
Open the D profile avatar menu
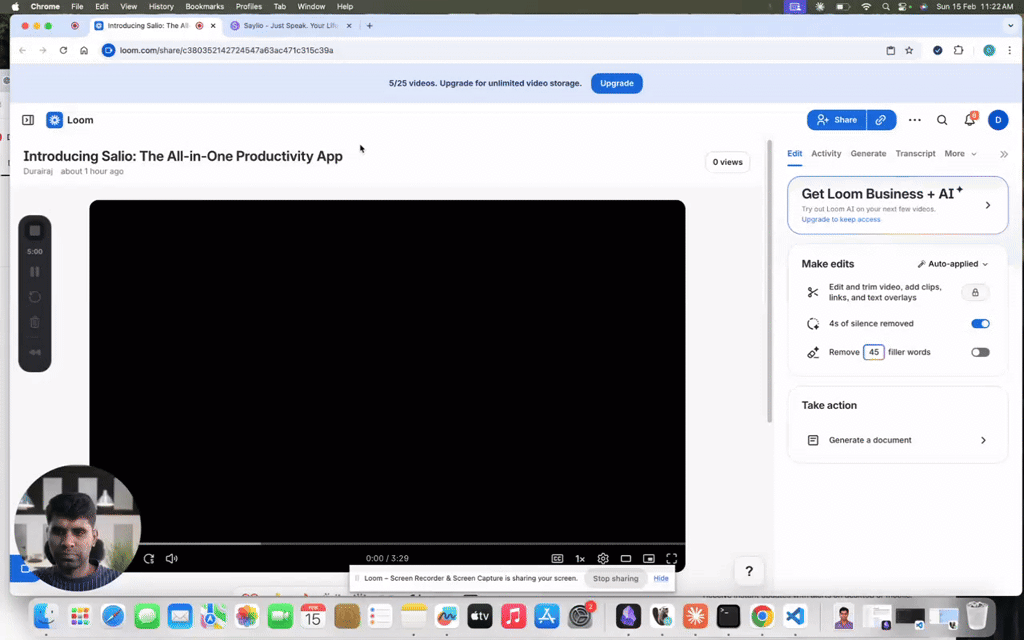pyautogui.click(x=998, y=120)
